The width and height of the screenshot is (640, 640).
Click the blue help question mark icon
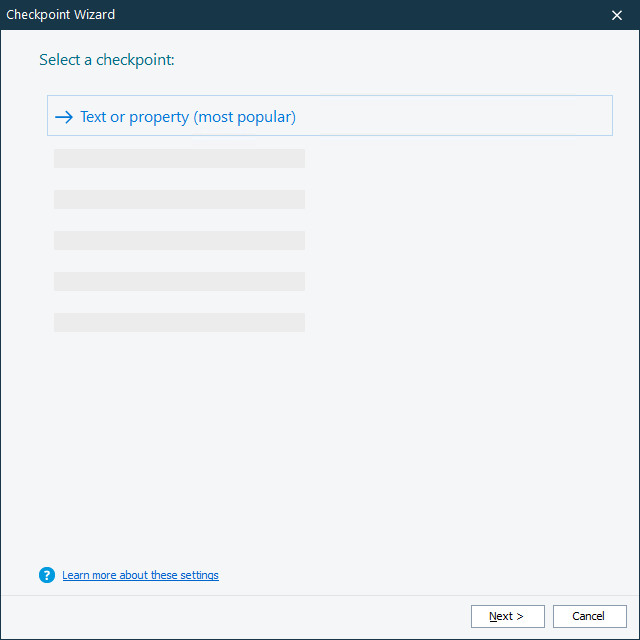(x=47, y=575)
